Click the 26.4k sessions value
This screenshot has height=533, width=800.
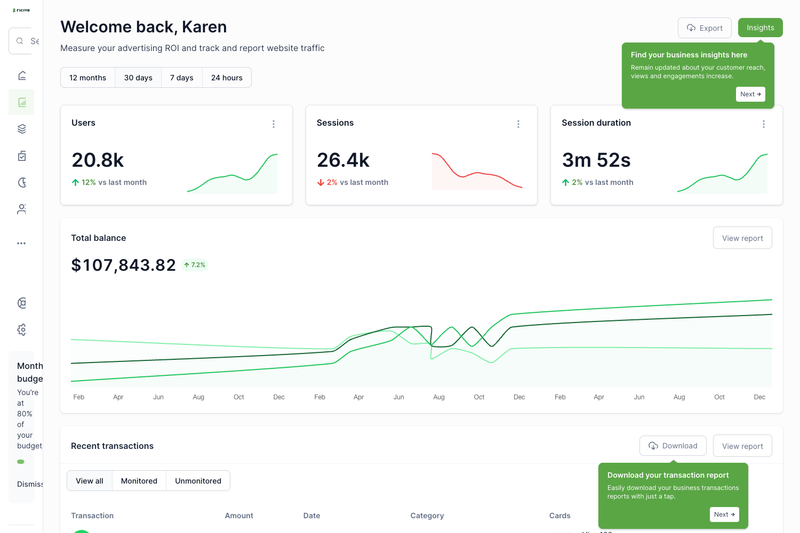(343, 160)
